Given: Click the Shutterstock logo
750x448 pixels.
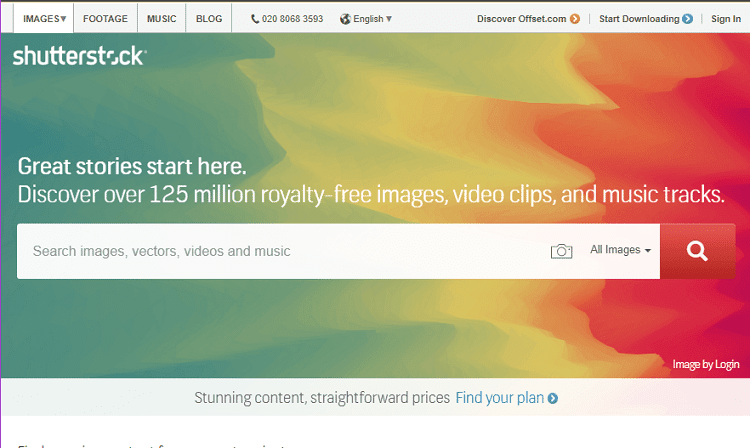Looking at the screenshot, I should [x=79, y=56].
